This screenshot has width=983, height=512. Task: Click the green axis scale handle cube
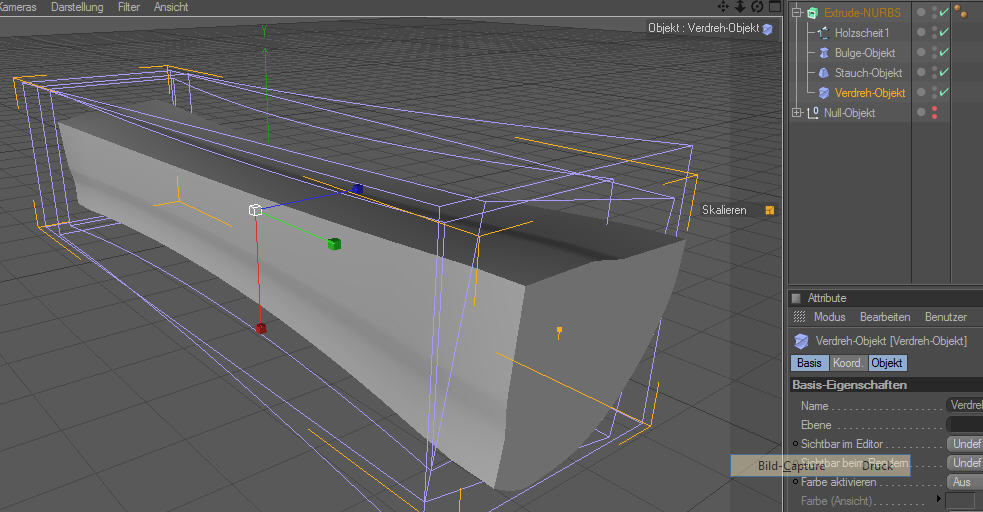tap(334, 243)
